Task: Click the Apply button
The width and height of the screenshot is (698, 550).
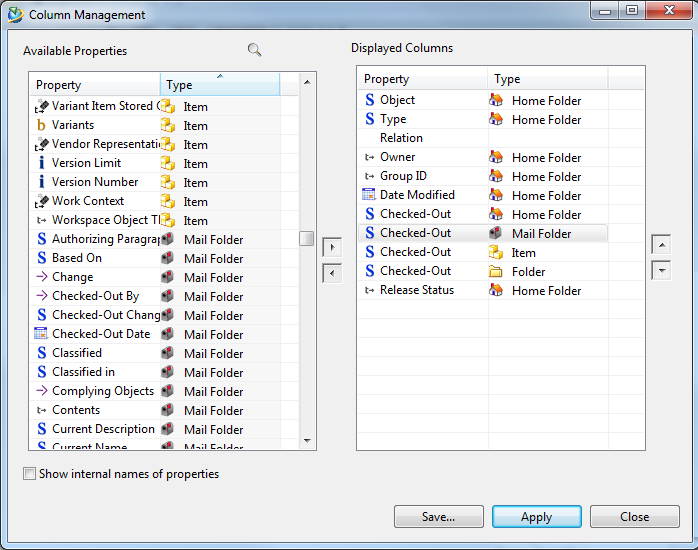Action: click(536, 517)
